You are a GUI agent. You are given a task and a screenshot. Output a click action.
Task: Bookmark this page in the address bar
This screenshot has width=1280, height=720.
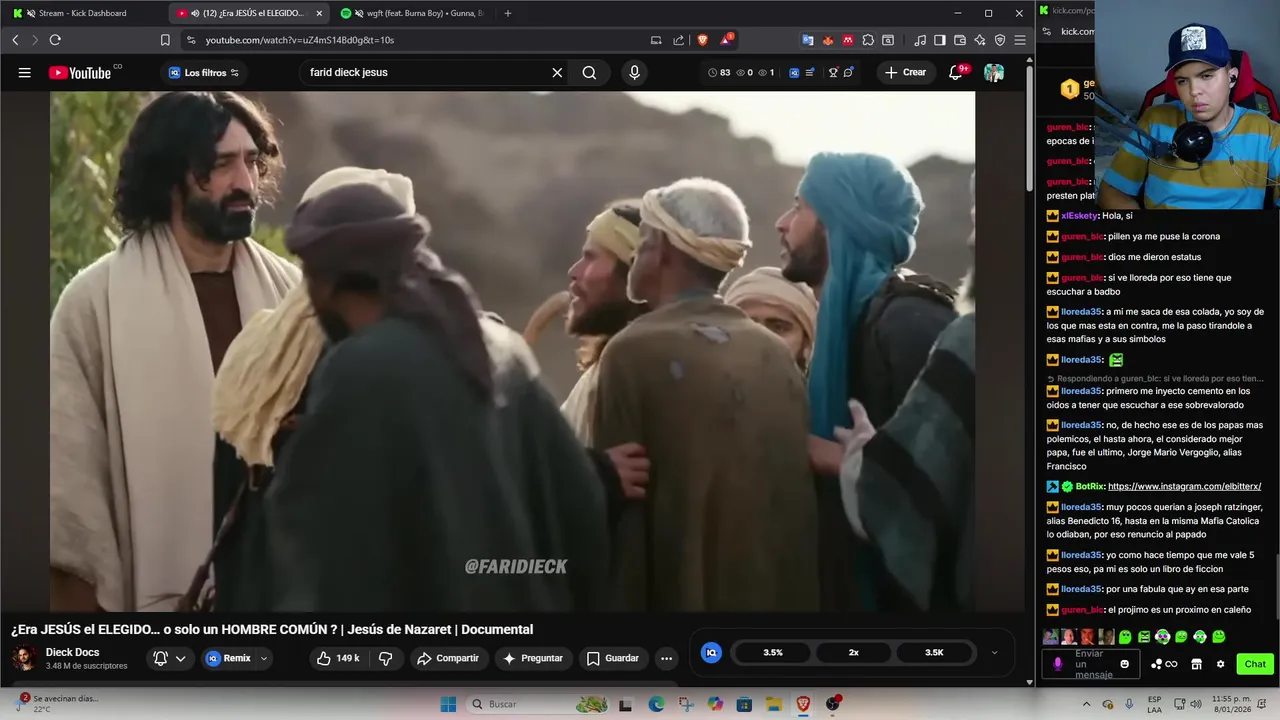[x=165, y=40]
